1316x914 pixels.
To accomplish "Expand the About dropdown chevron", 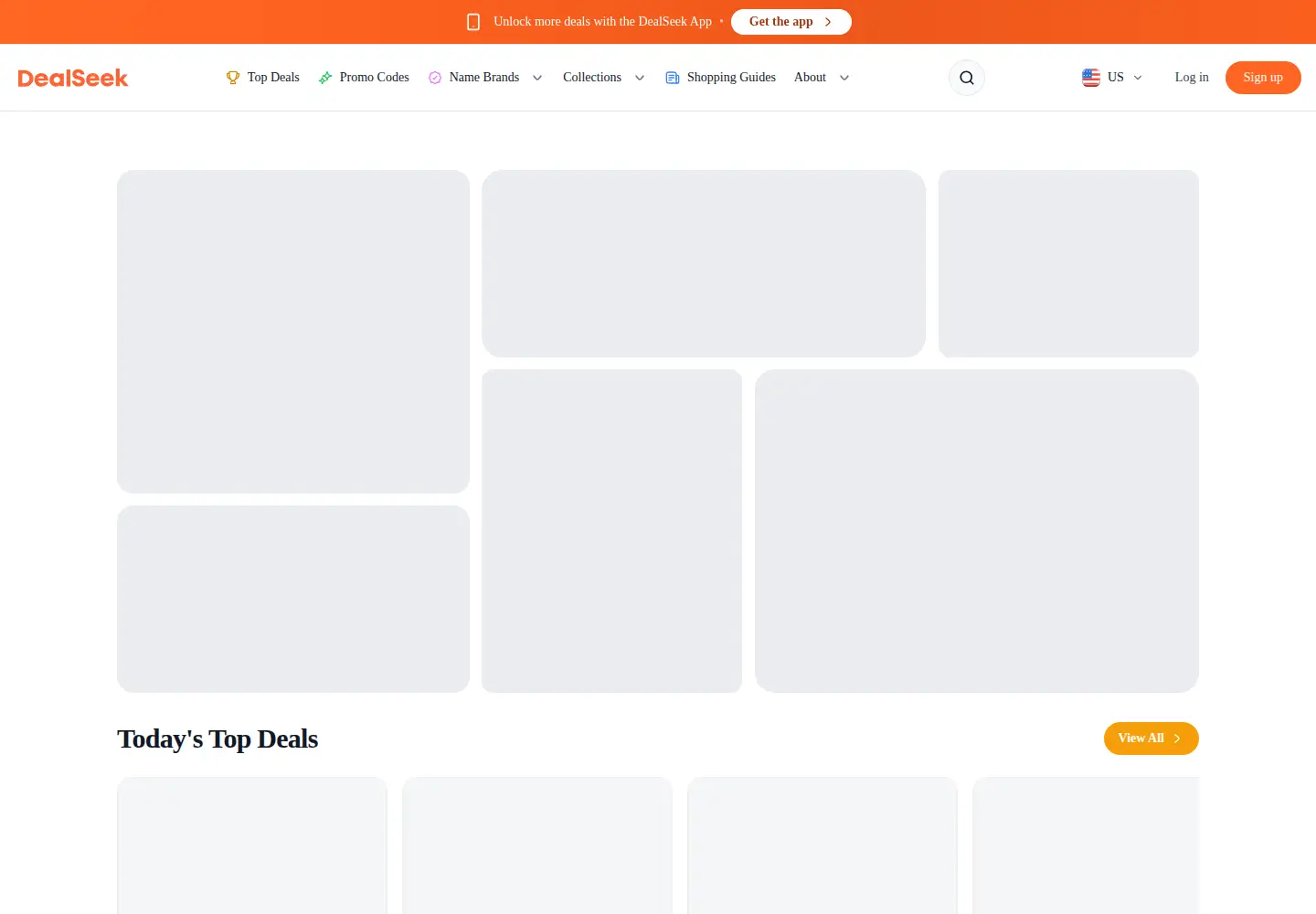I will [844, 78].
